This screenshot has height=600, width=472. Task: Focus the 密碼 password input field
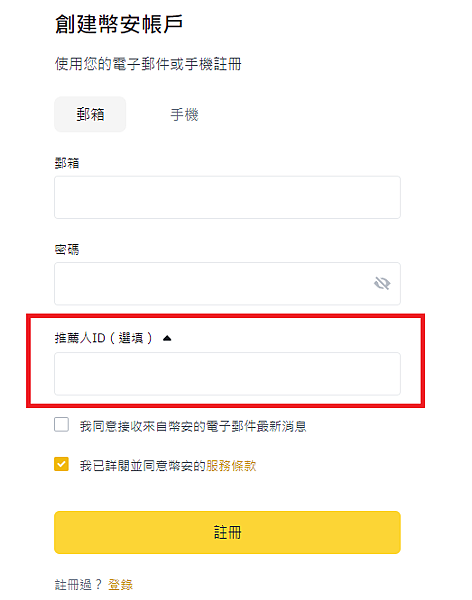coord(227,284)
